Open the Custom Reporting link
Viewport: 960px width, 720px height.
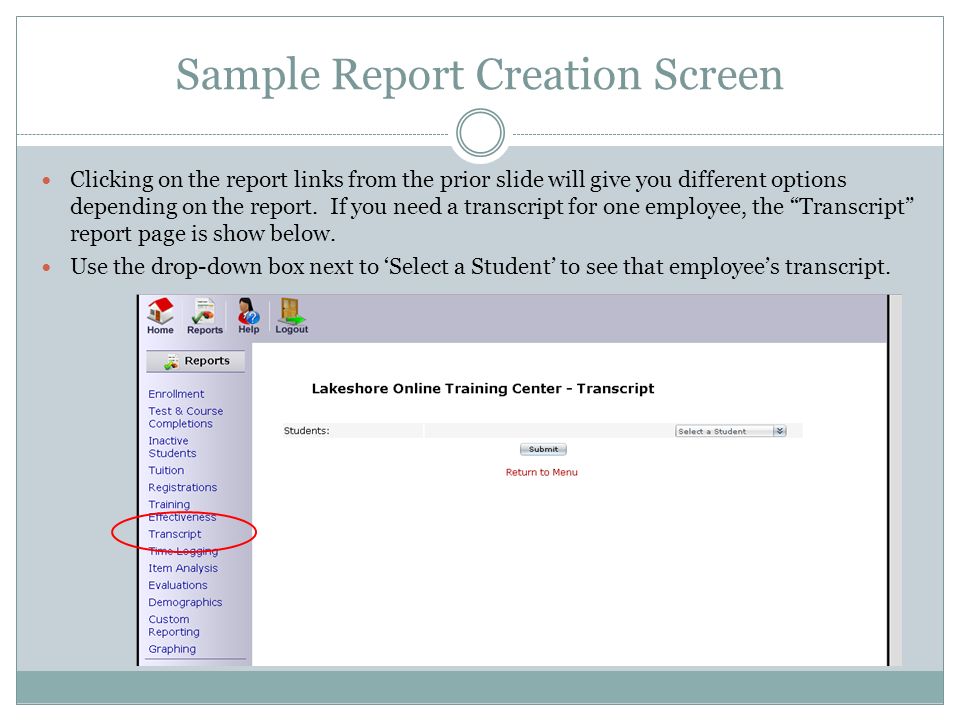pos(174,626)
